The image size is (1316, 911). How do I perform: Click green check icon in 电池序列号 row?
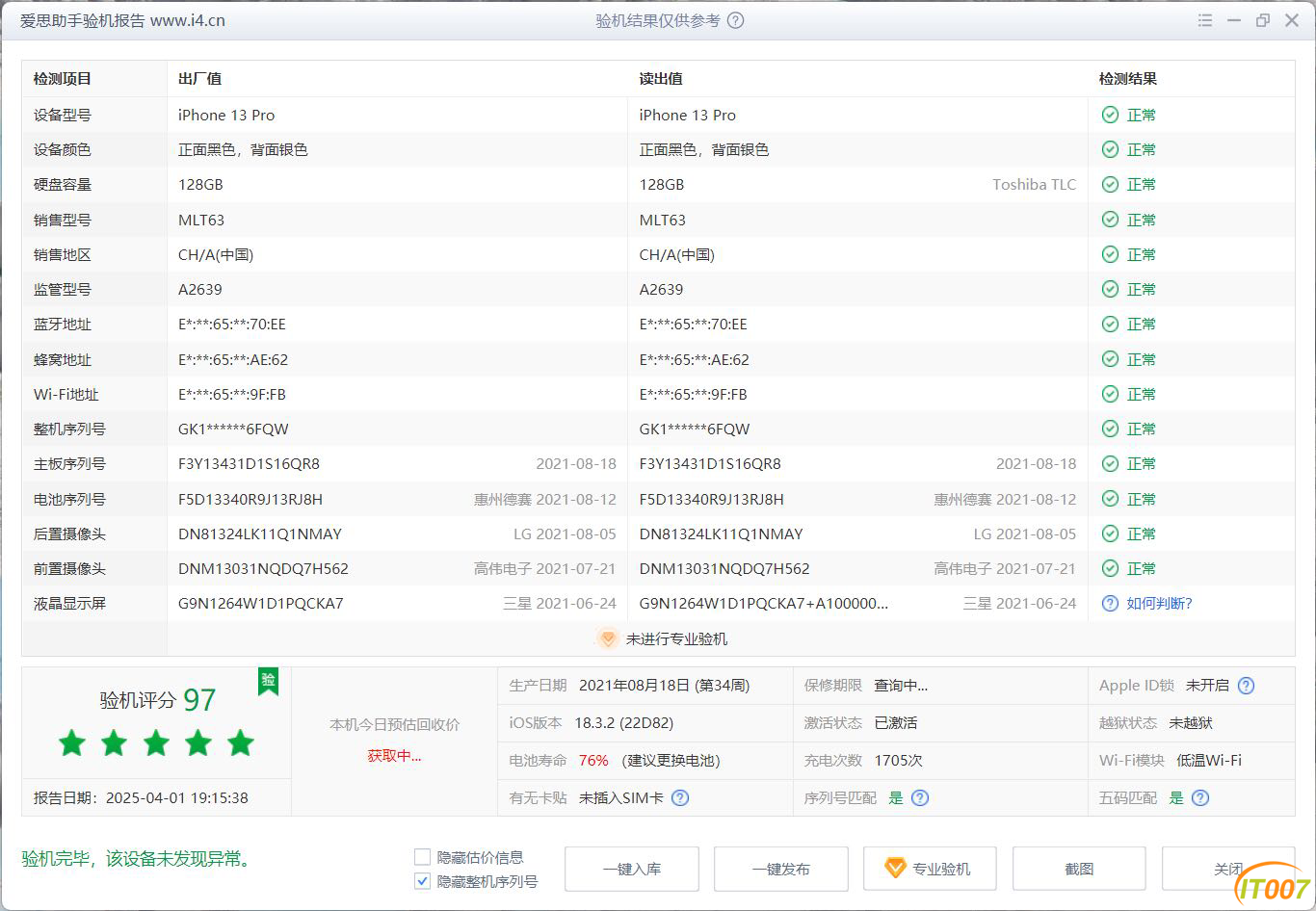[1110, 499]
